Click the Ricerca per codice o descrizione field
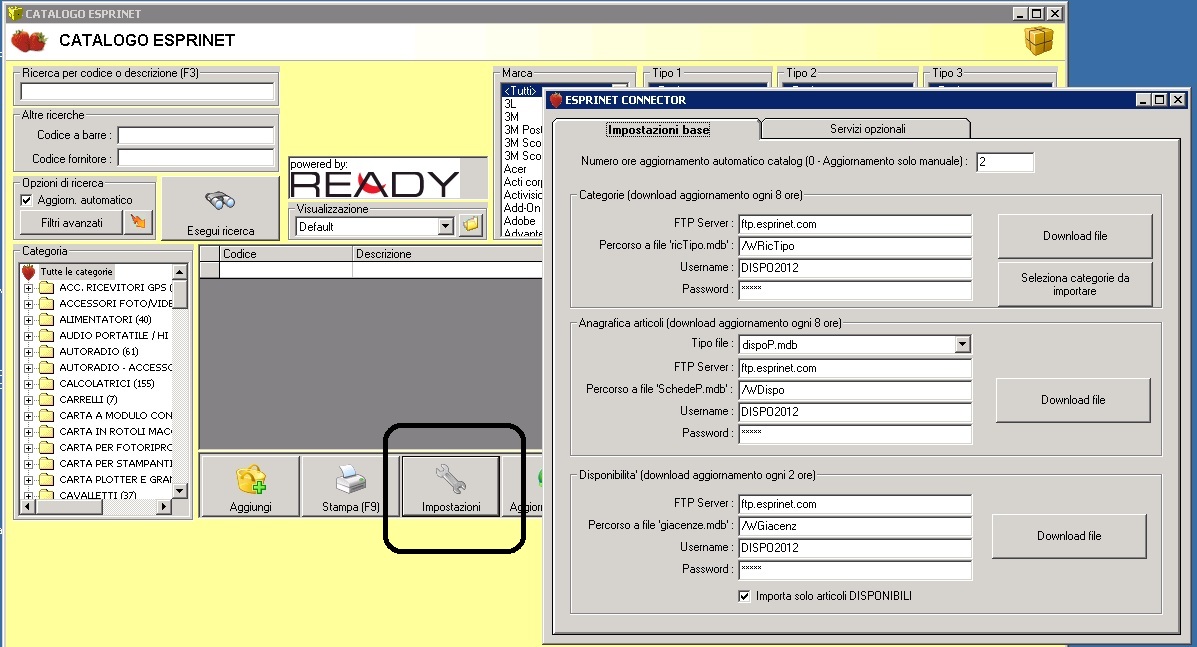Image resolution: width=1197 pixels, height=647 pixels. [147, 92]
